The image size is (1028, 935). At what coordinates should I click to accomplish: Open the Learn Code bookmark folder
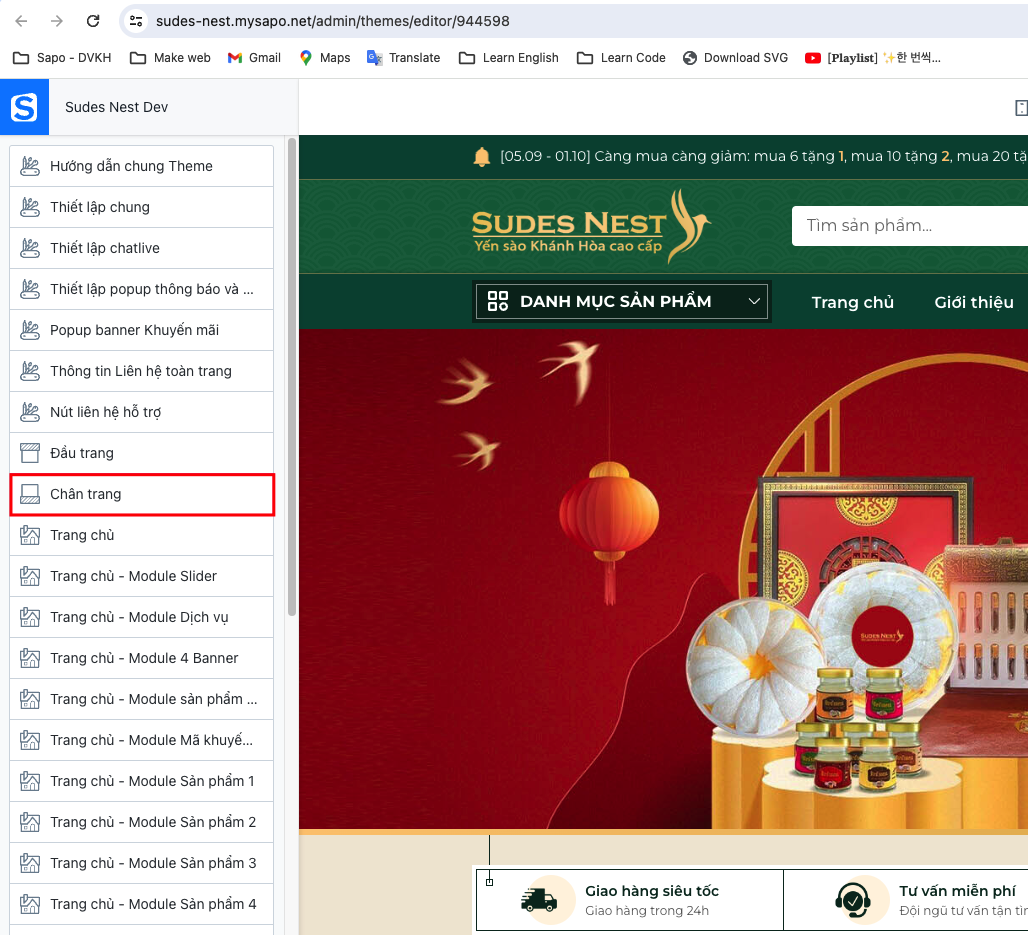click(x=621, y=58)
